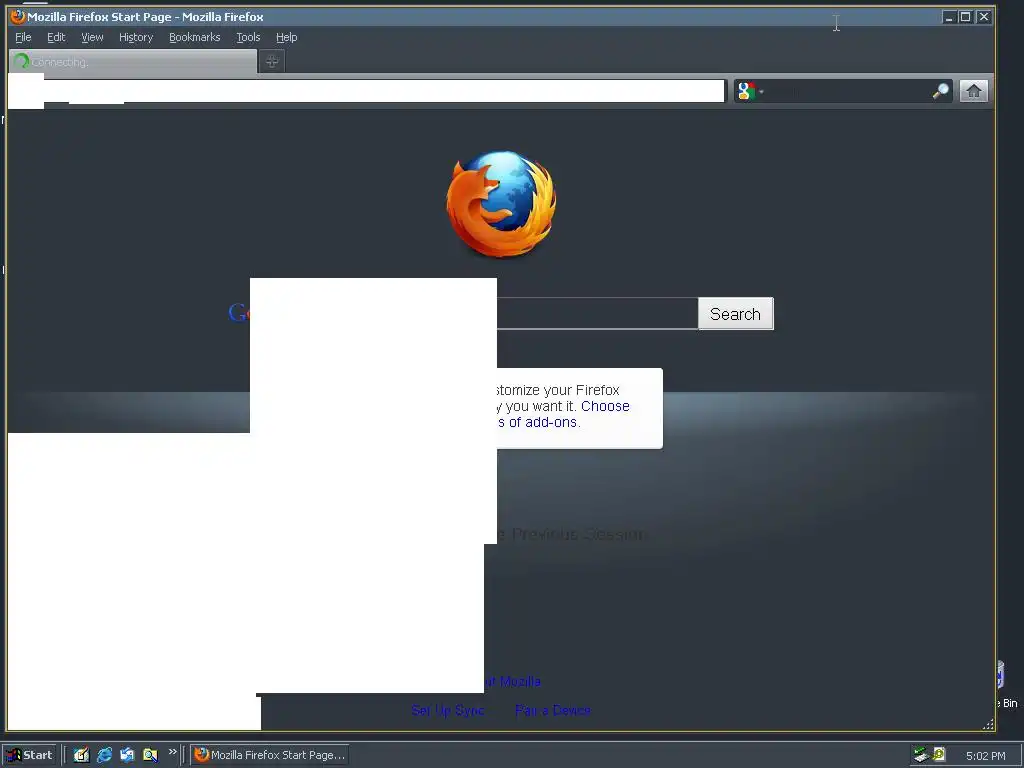Follow the 'of add-ons' link text
The image size is (1024, 768).
point(544,423)
